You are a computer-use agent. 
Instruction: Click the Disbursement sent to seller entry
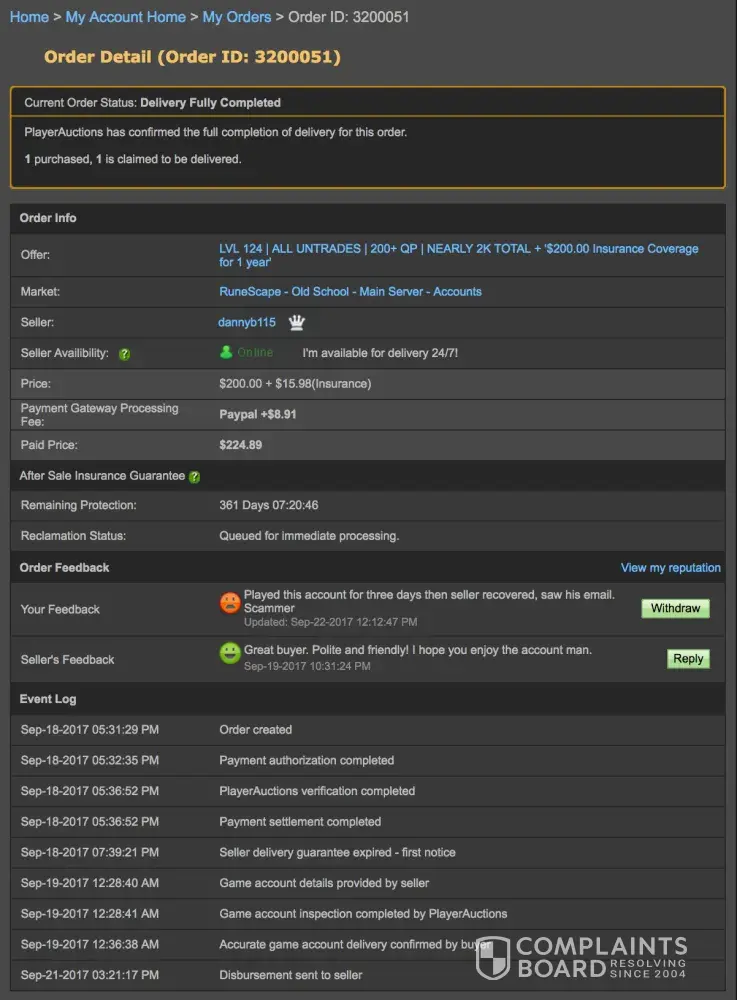(x=290, y=975)
